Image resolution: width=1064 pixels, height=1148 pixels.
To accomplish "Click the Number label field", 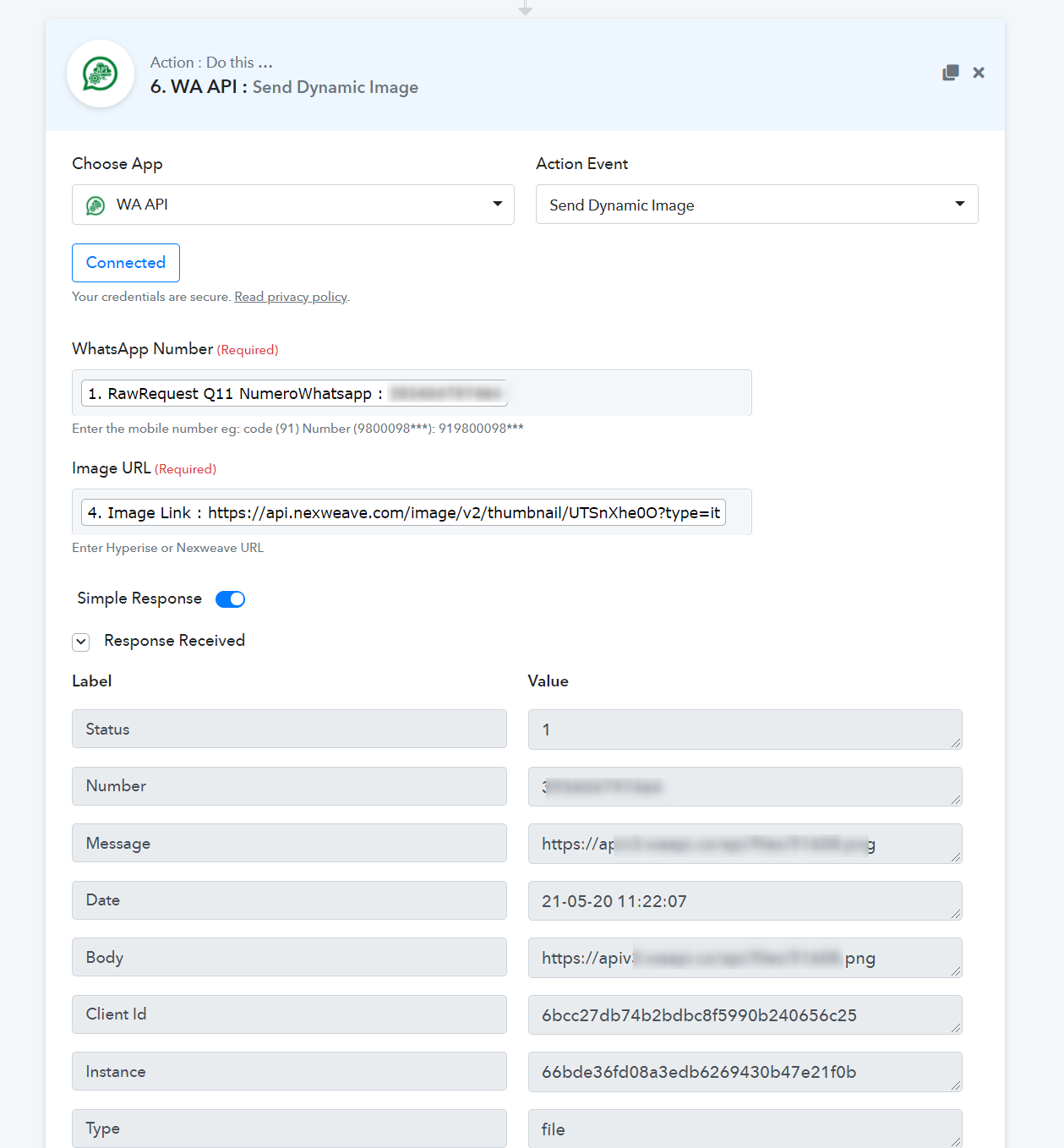I will coord(289,786).
